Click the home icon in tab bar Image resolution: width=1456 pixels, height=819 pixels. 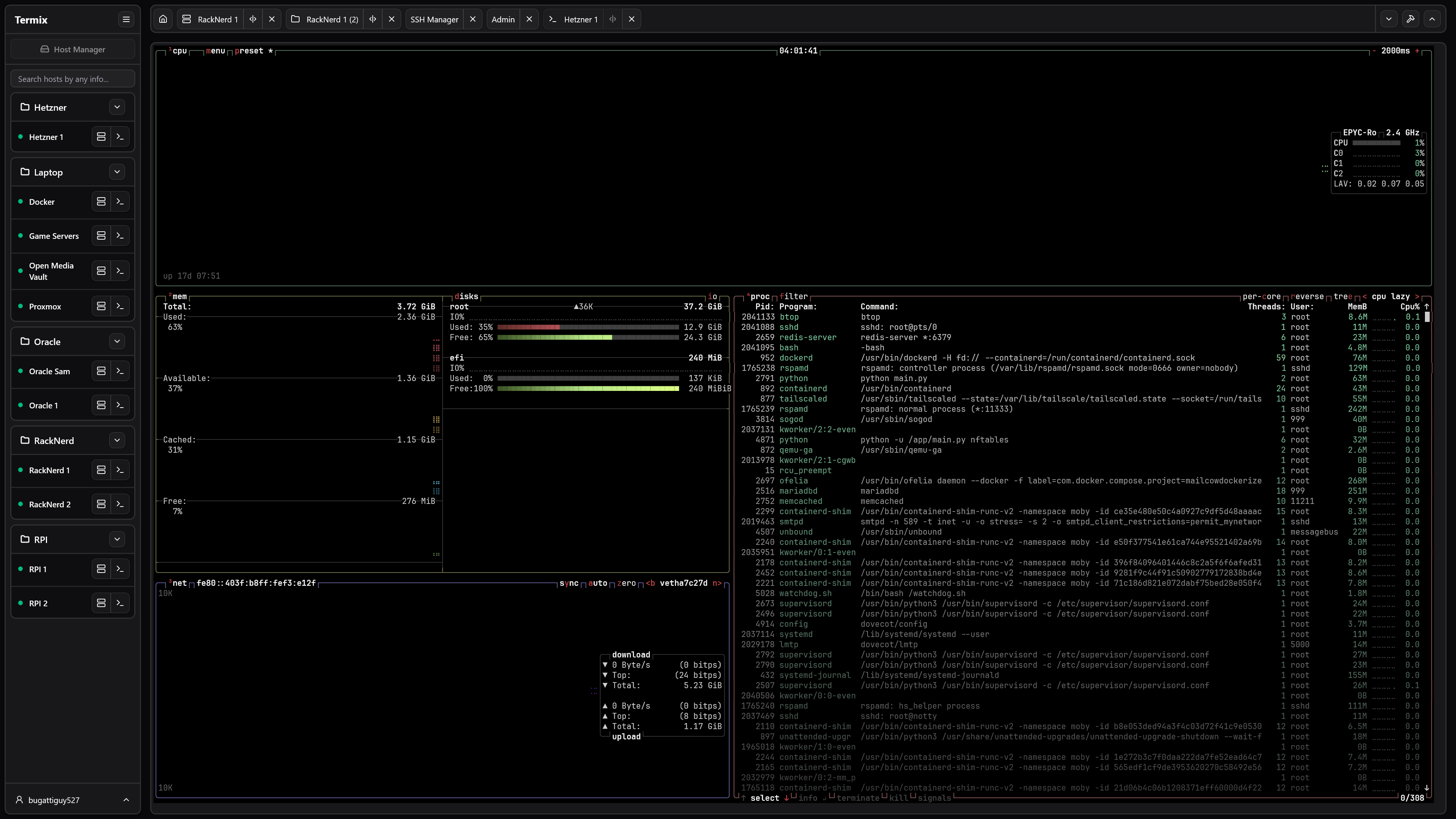(x=163, y=19)
